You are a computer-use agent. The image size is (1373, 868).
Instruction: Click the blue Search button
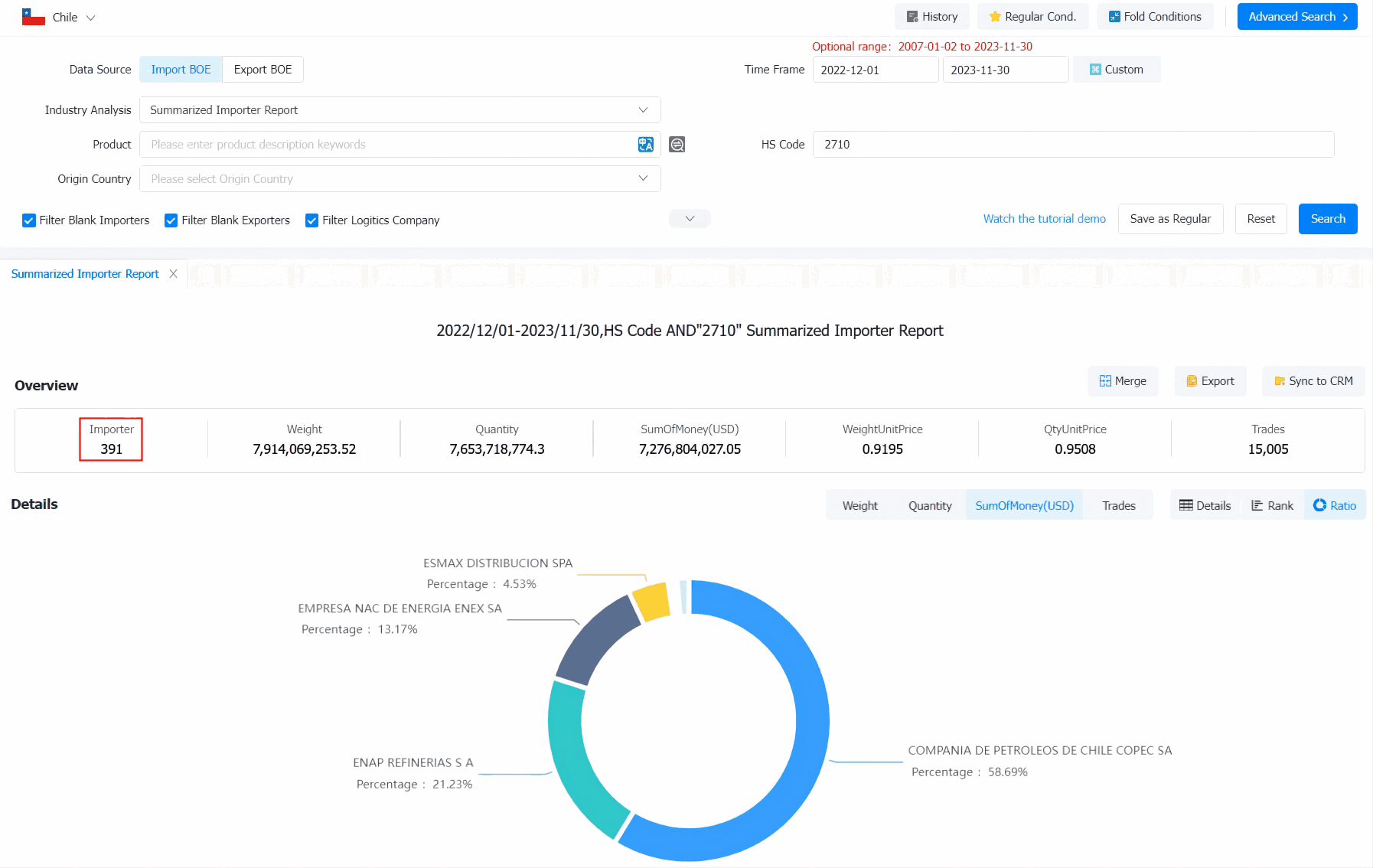click(x=1328, y=219)
